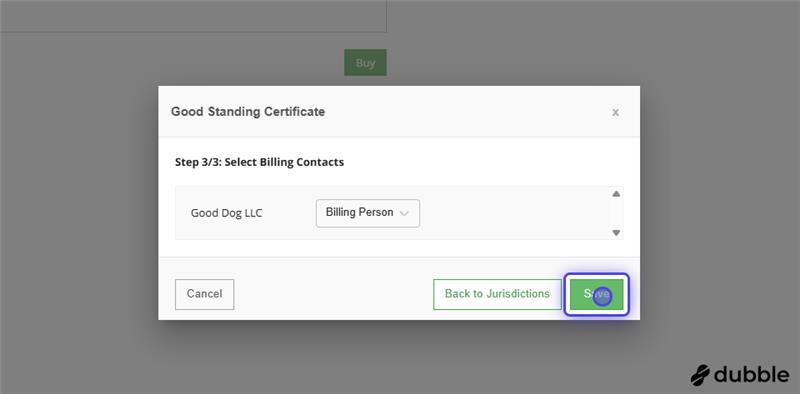Image resolution: width=800 pixels, height=394 pixels.
Task: Save the billing contact selection
Action: coord(596,294)
